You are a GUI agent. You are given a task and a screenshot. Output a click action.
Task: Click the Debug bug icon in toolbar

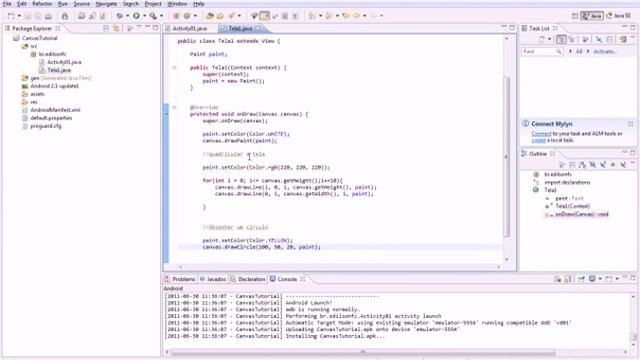coord(120,16)
